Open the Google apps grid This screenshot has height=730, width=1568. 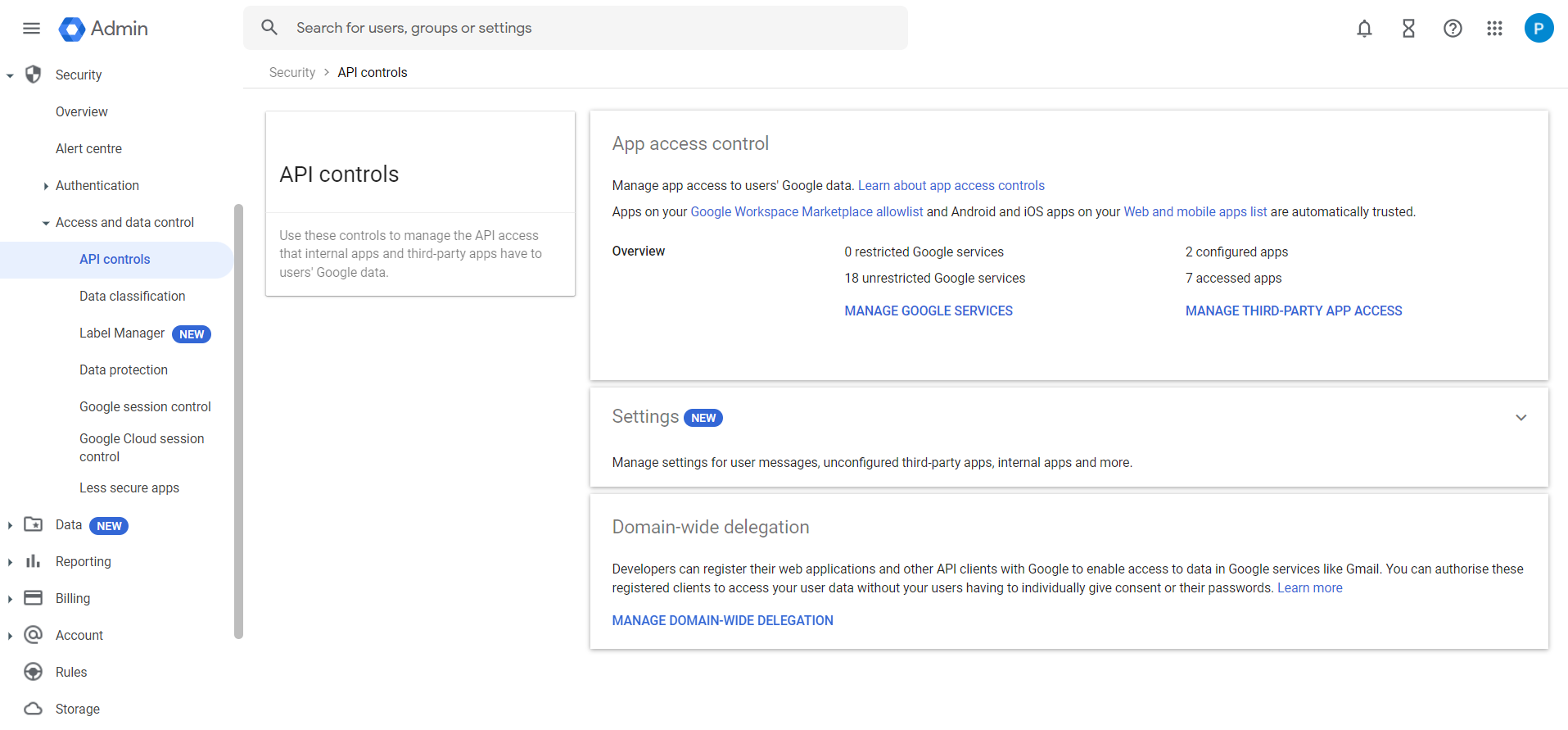pos(1494,29)
